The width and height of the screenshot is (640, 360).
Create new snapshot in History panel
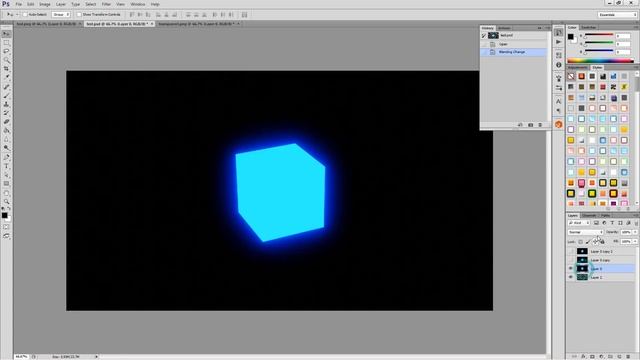click(x=530, y=125)
